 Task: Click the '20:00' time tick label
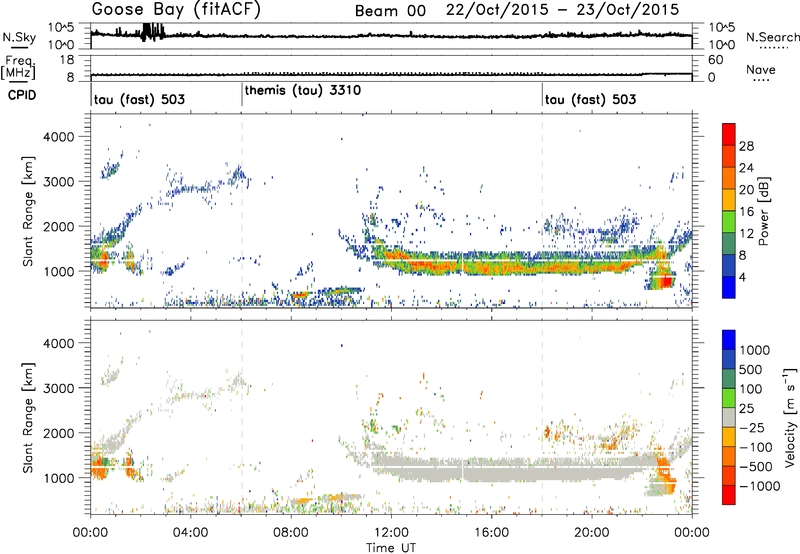click(591, 533)
